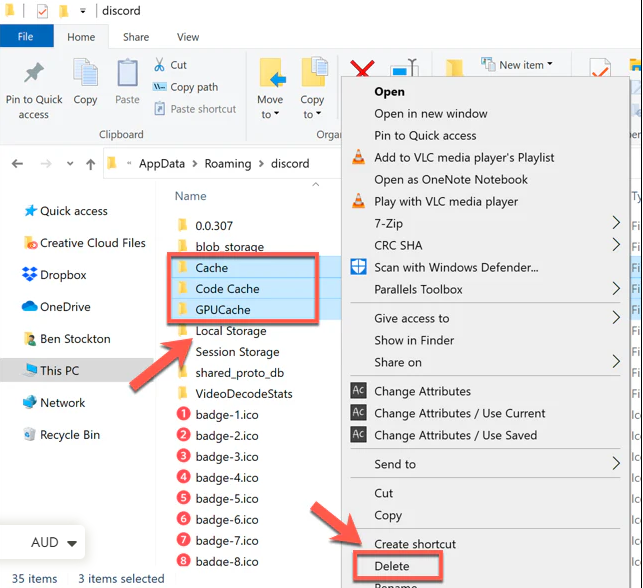Open the recent locations dropdown arrow

point(70,164)
